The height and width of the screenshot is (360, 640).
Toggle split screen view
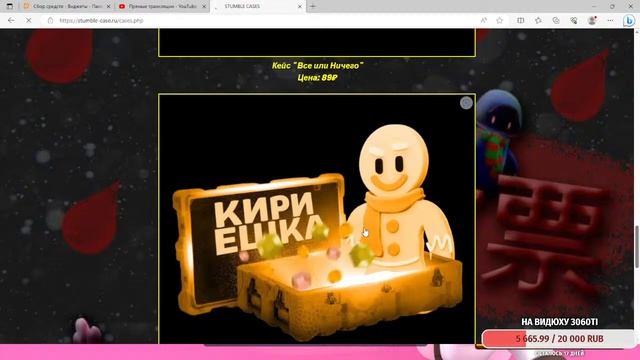point(520,20)
